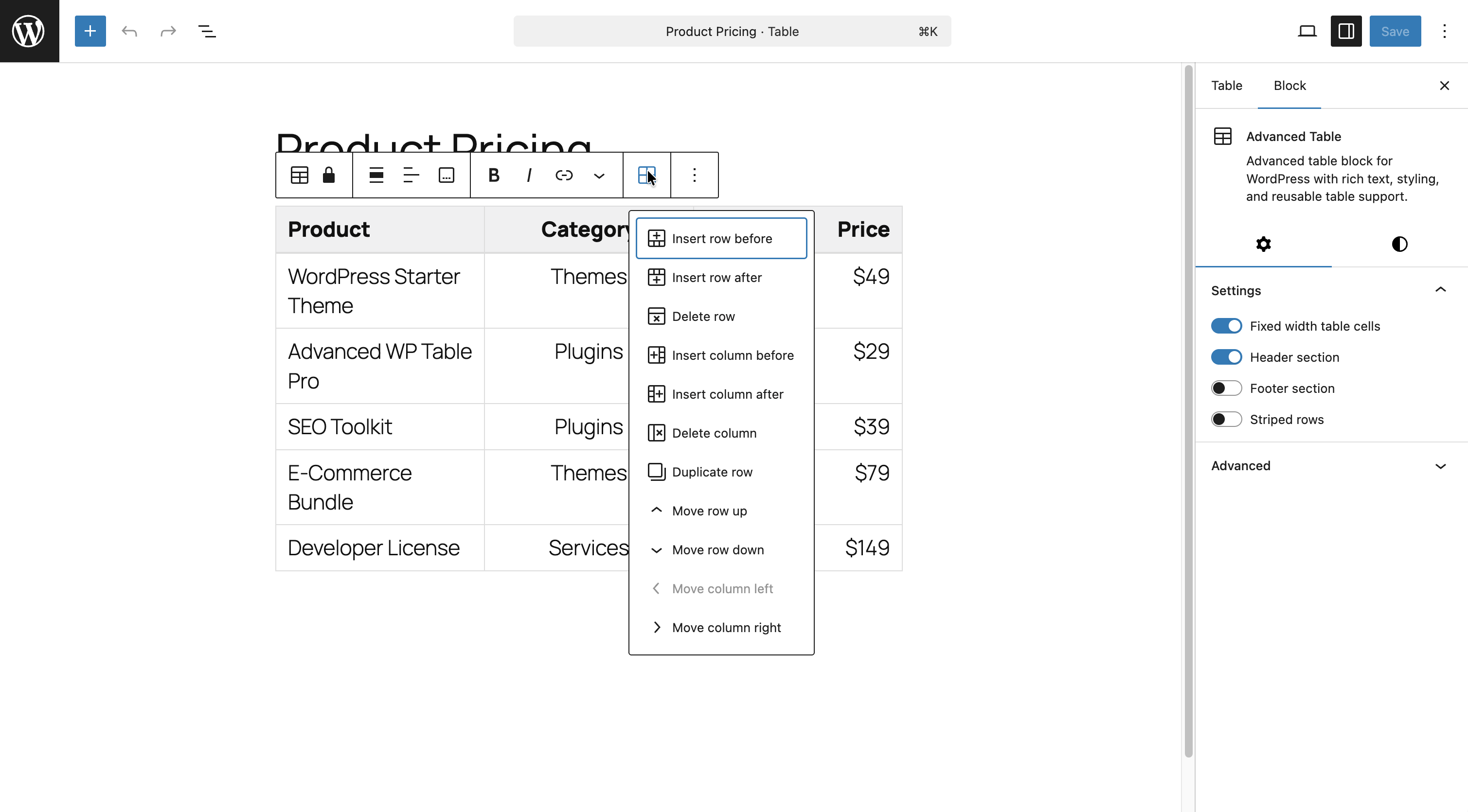Click the $29 price cell
The width and height of the screenshot is (1468, 812).
858,366
